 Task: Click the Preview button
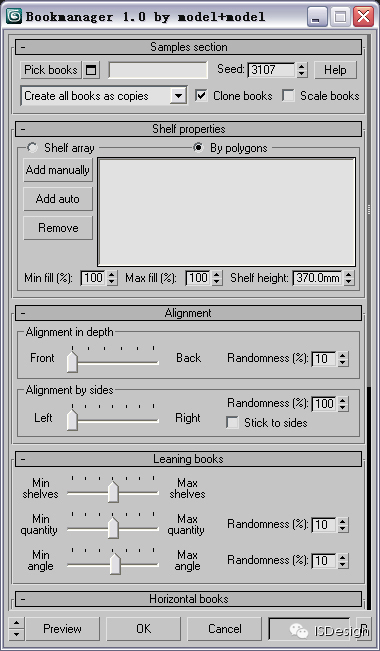click(x=62, y=628)
